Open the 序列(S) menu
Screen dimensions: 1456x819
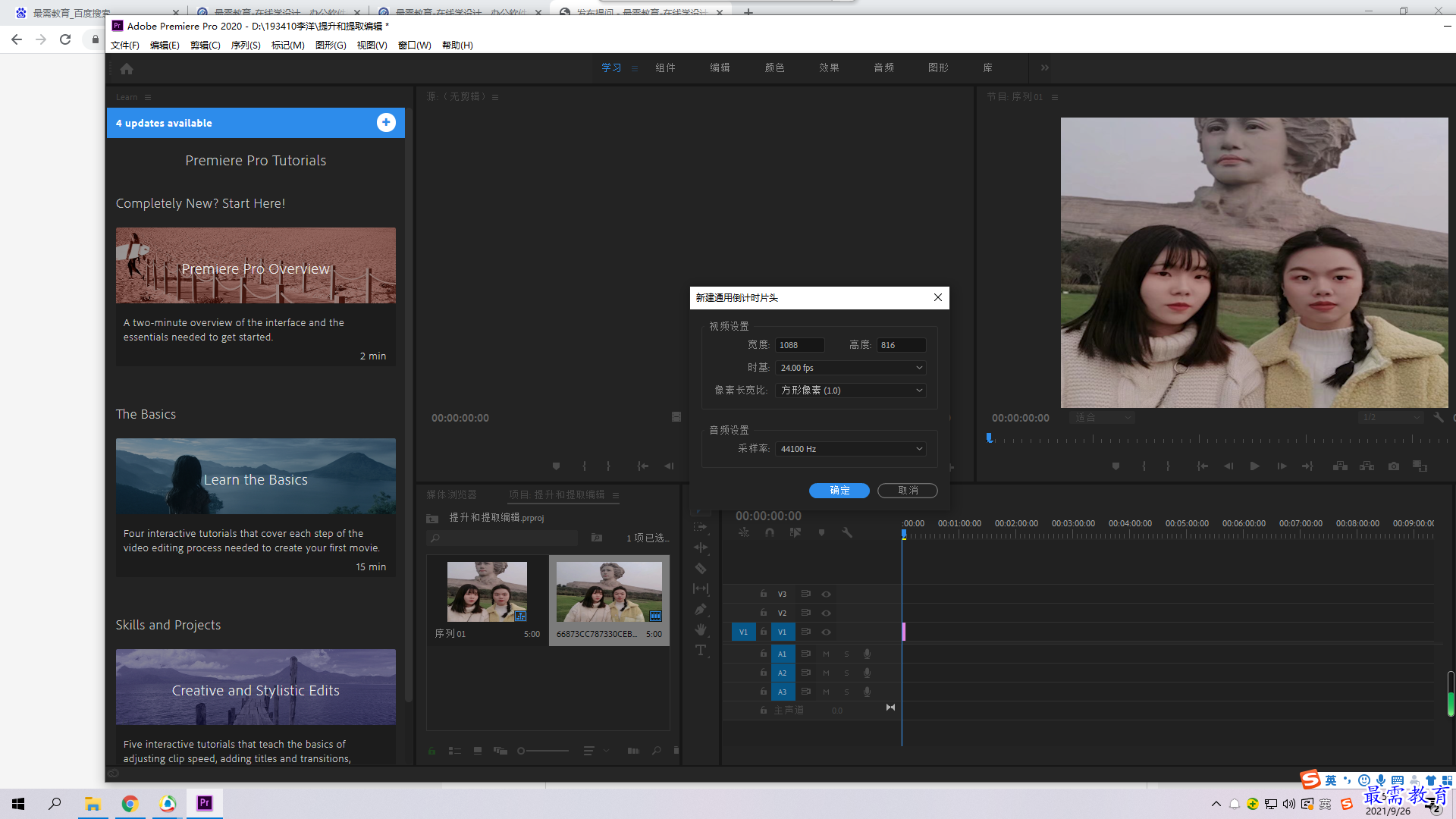coord(246,45)
